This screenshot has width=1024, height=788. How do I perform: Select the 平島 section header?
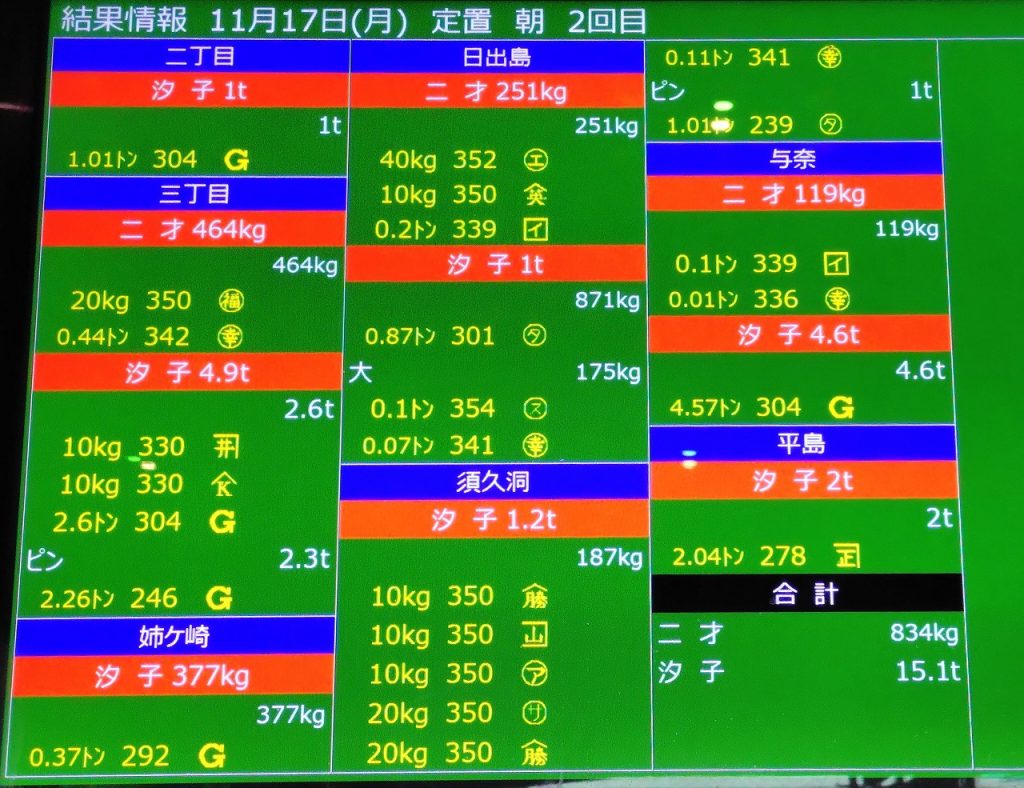pos(801,443)
